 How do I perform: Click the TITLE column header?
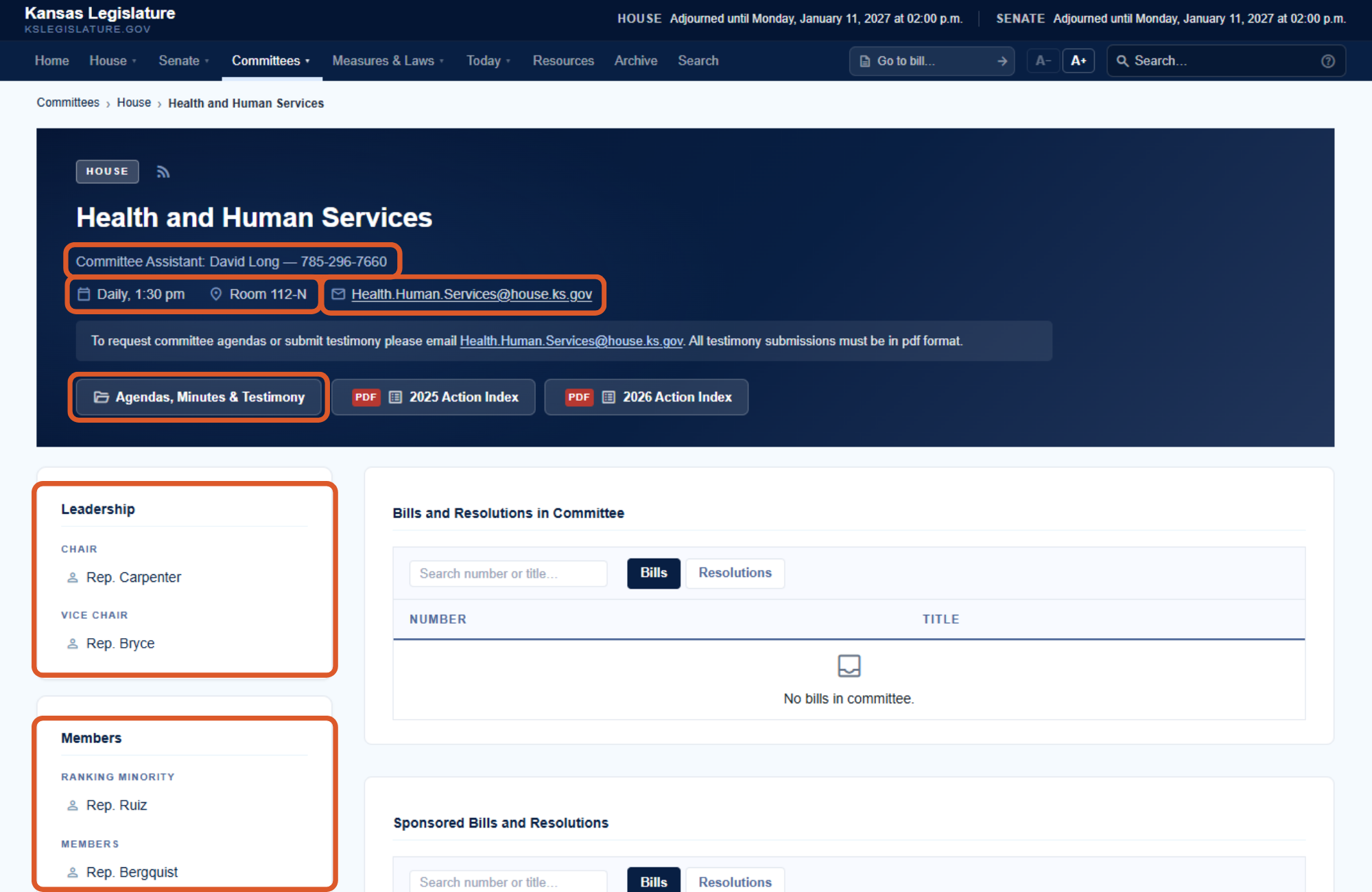click(941, 620)
